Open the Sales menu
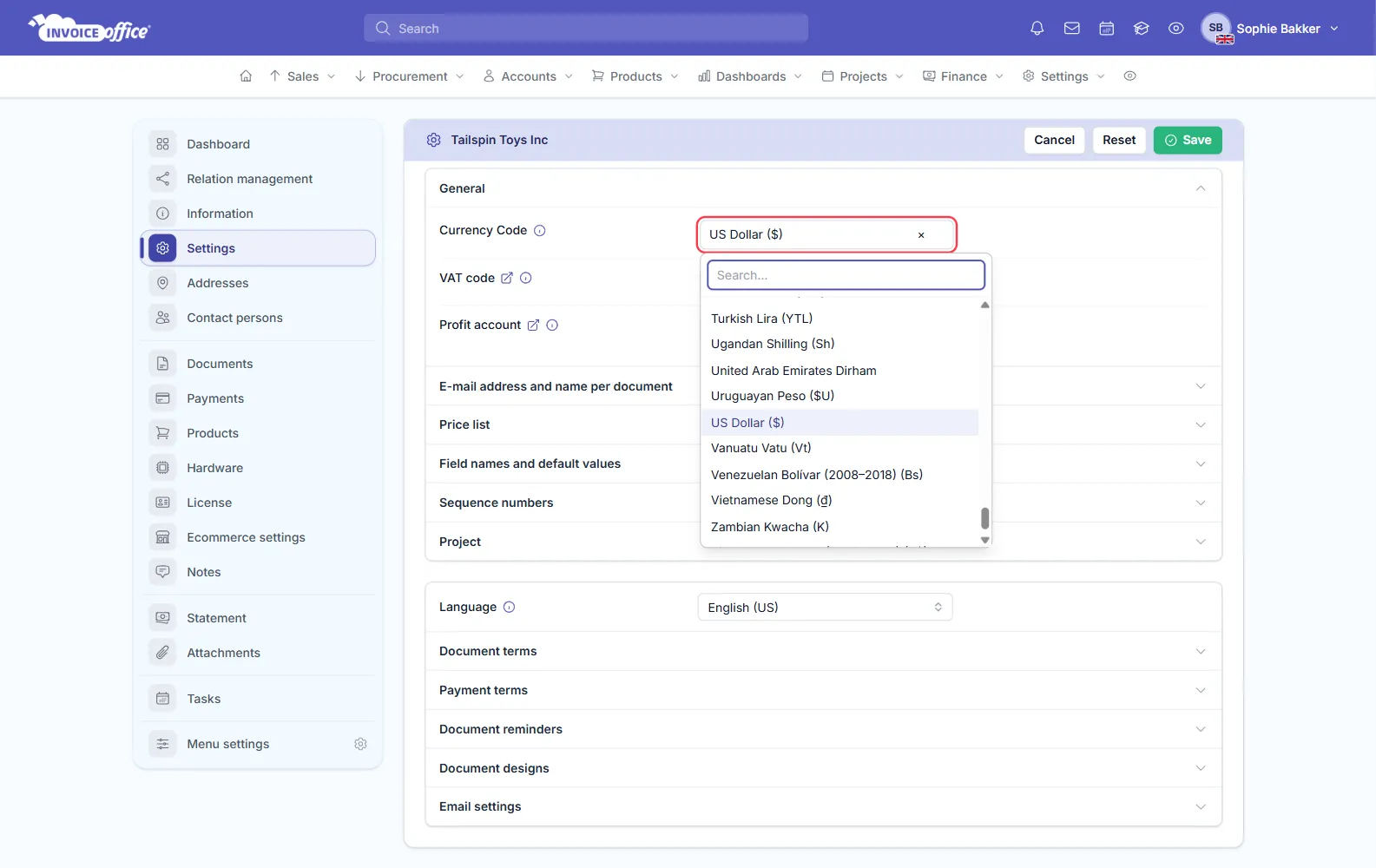The height and width of the screenshot is (868, 1376). coord(302,76)
